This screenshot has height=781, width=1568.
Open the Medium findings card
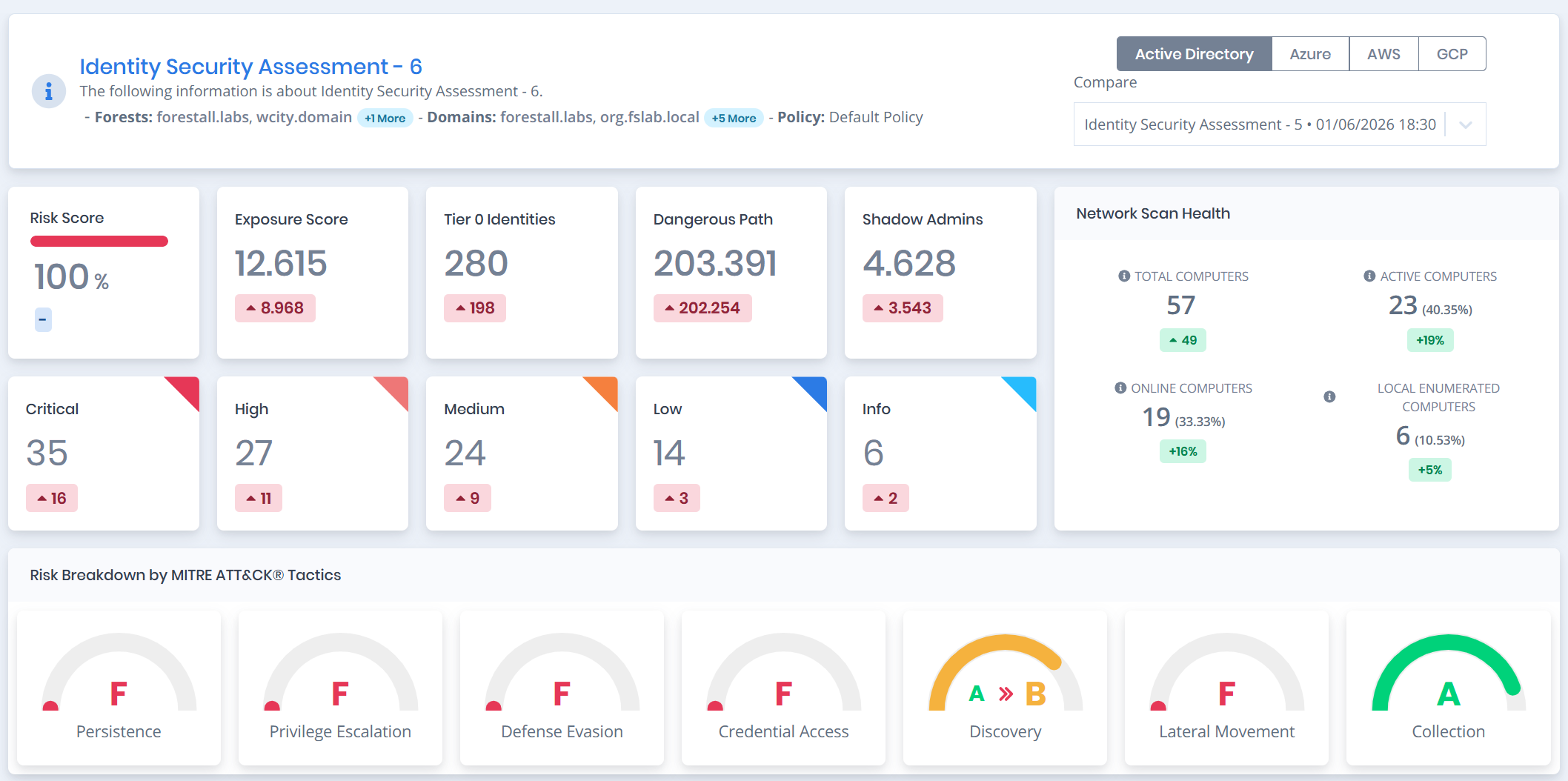tap(522, 453)
